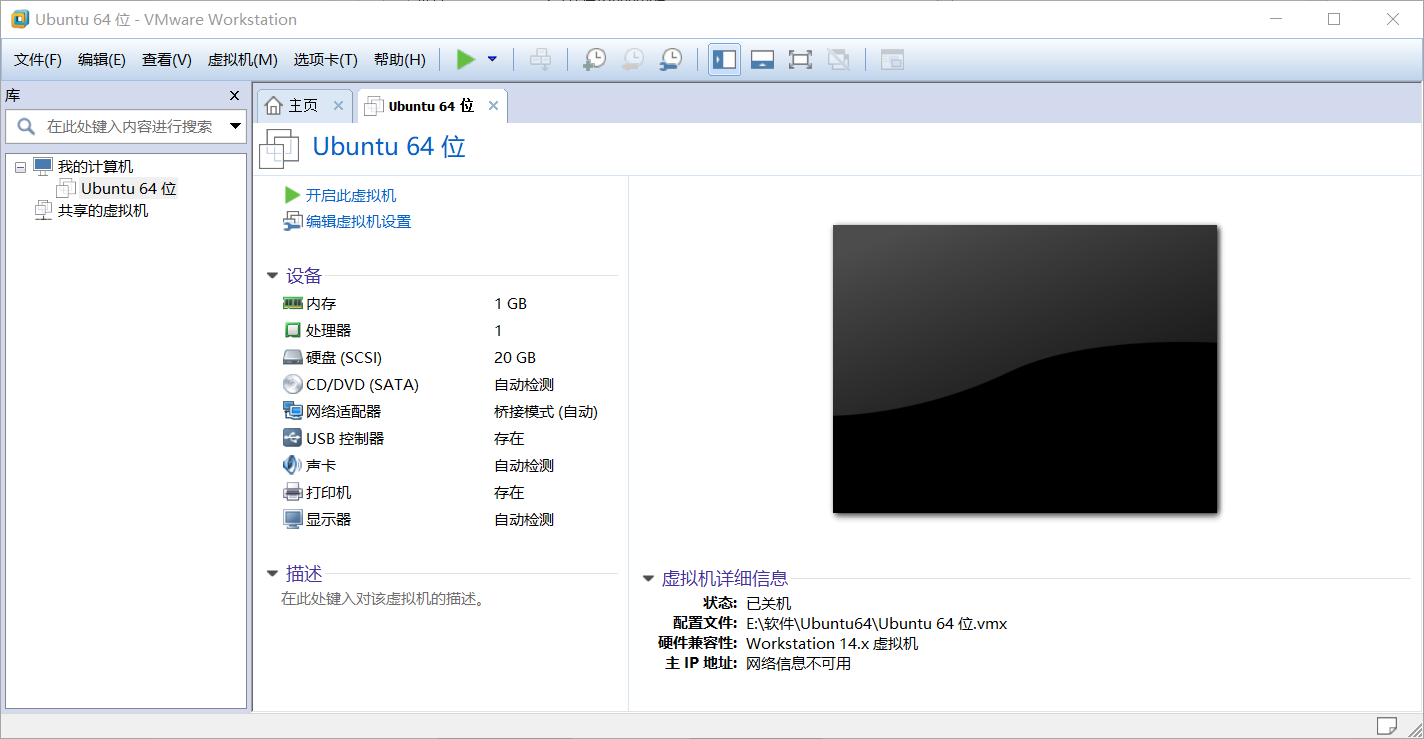The height and width of the screenshot is (739, 1424).
Task: Show the thumbnail bar using toolbar icon
Action: (x=762, y=59)
